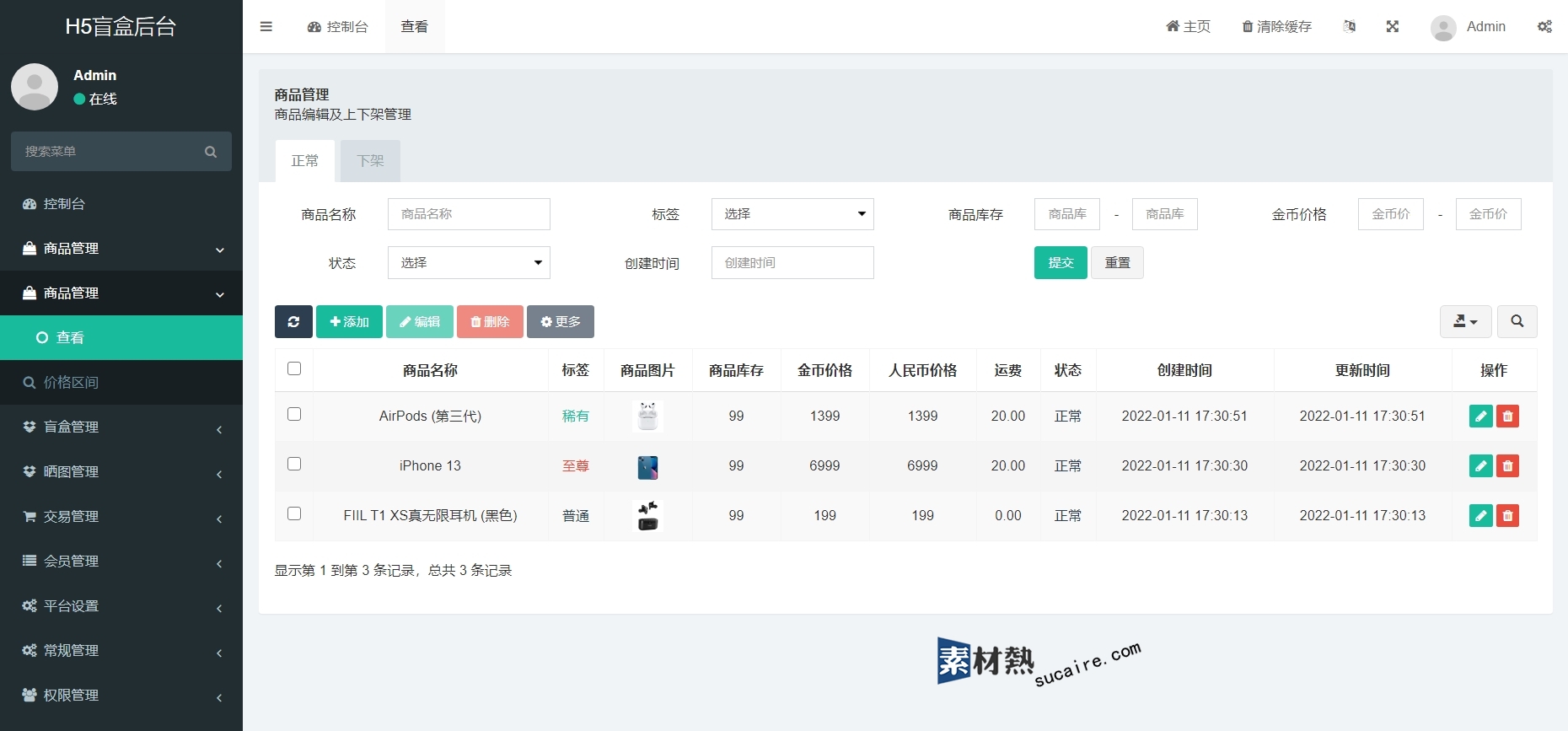The width and height of the screenshot is (1568, 731).
Task: Delete the iPhone 13 row with trash icon
Action: point(1507,465)
